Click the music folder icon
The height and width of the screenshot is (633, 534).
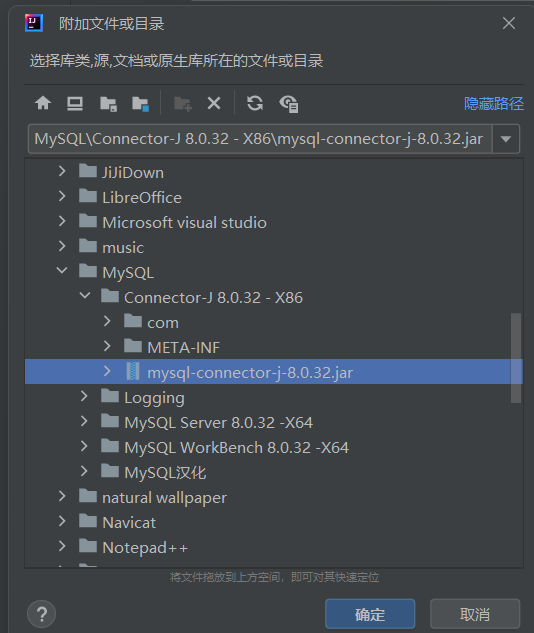point(88,246)
